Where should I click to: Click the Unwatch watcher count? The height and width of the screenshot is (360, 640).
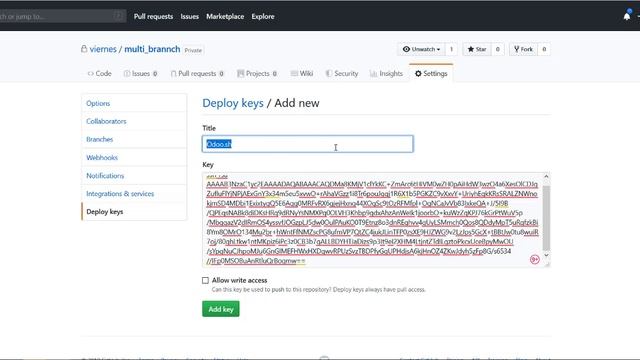point(451,49)
